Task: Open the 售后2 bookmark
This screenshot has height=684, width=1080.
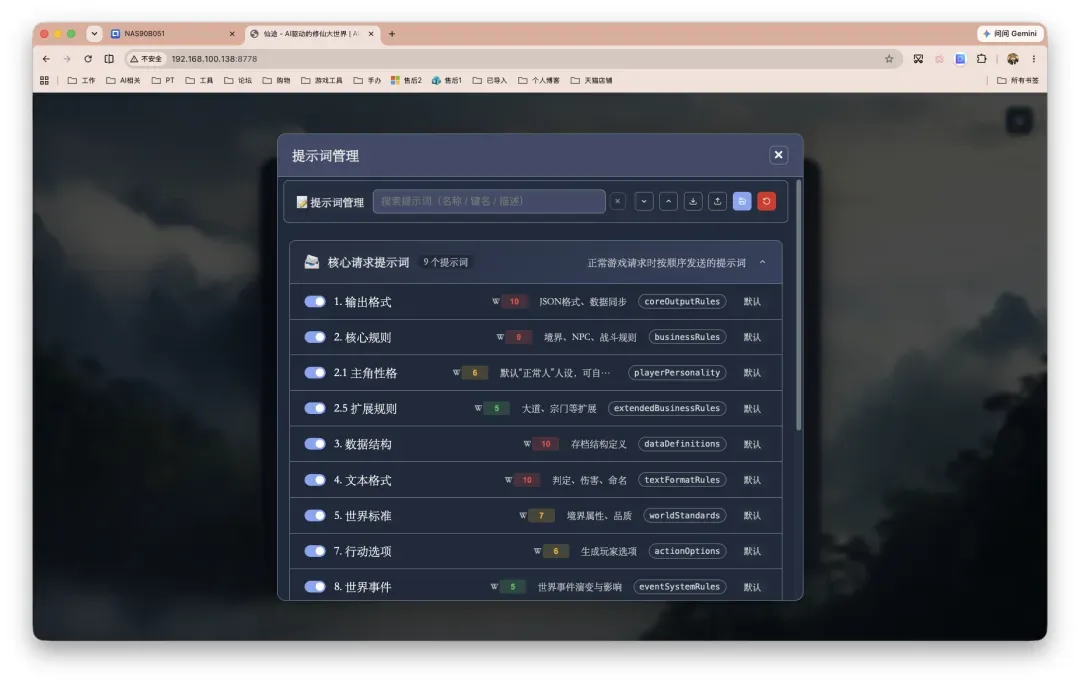Action: click(406, 81)
